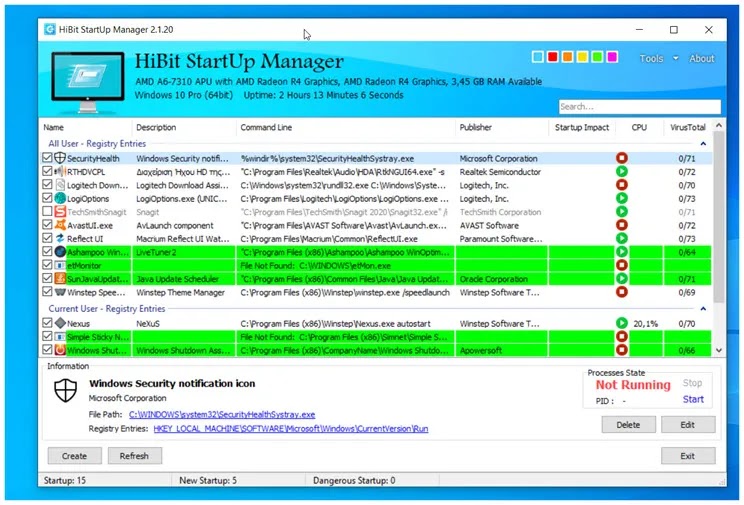744x505 pixels.
Task: Click the Create button
Action: pos(74,456)
